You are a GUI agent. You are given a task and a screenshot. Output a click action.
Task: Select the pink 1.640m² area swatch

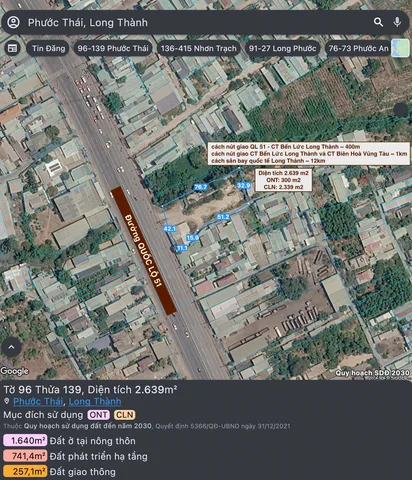25,440
